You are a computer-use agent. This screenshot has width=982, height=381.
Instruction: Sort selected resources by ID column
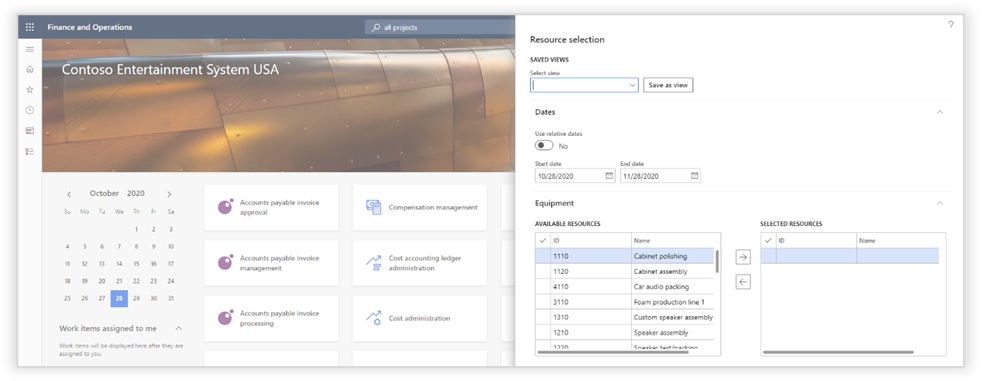pos(815,240)
